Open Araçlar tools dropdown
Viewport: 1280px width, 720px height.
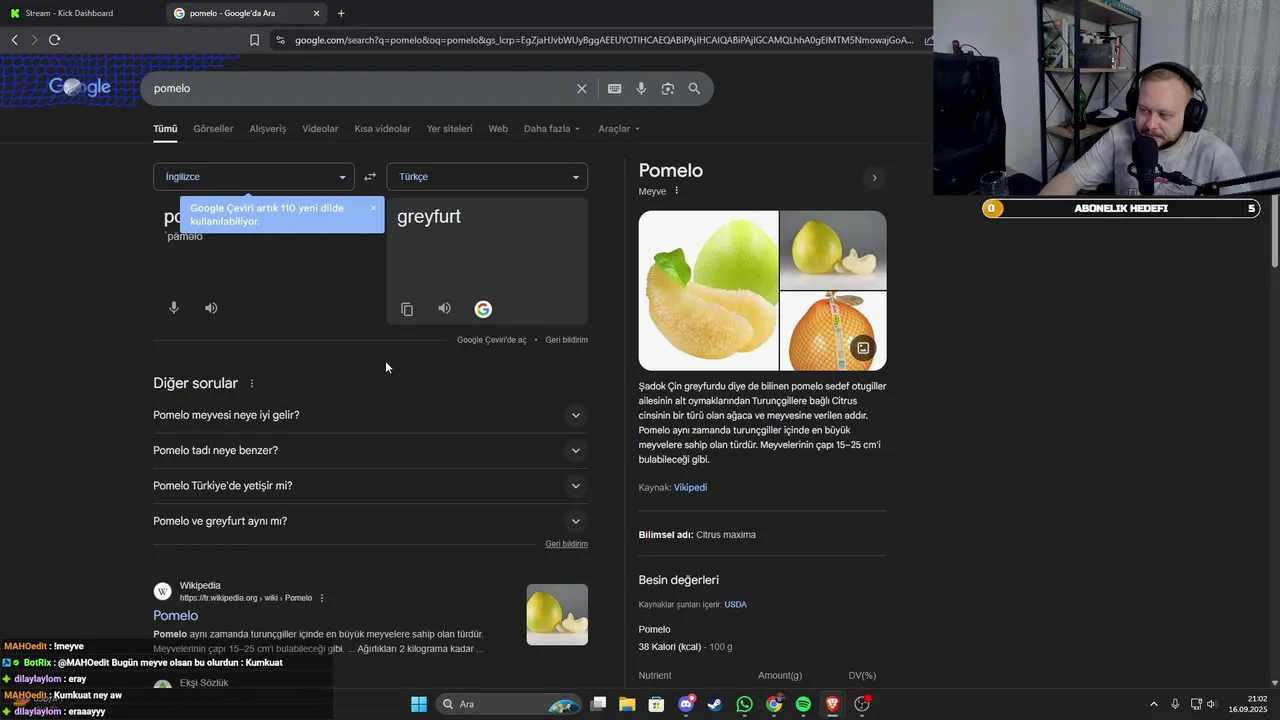(619, 129)
